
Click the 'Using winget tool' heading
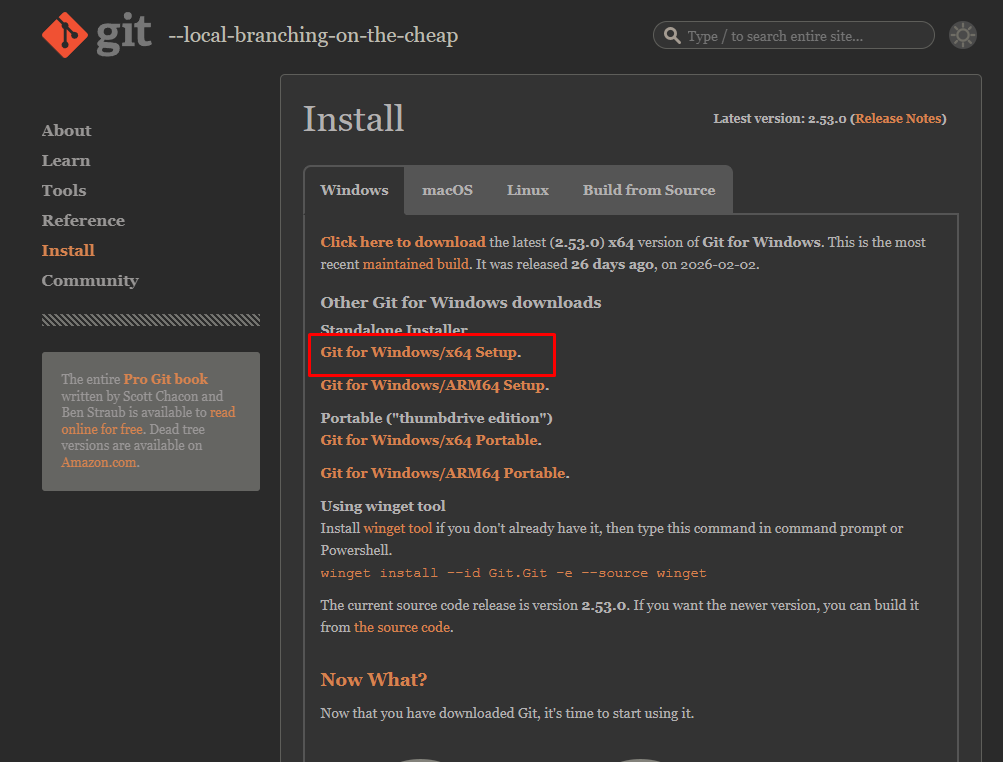pos(383,506)
